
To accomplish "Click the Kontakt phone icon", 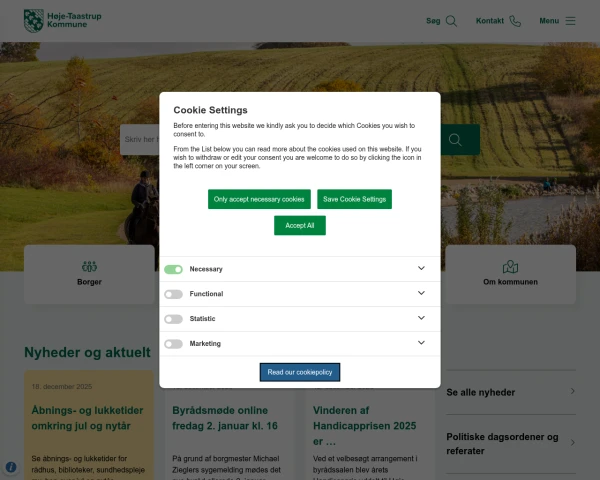I will click(x=515, y=21).
